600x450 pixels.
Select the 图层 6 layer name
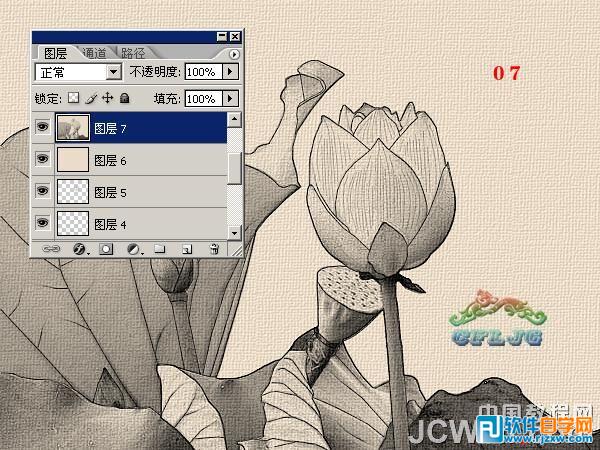pos(110,161)
